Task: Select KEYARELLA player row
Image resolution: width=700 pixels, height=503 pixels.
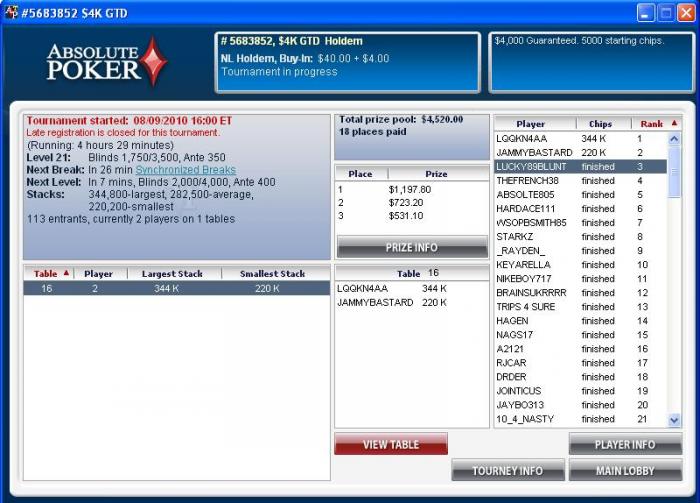Action: [x=581, y=265]
